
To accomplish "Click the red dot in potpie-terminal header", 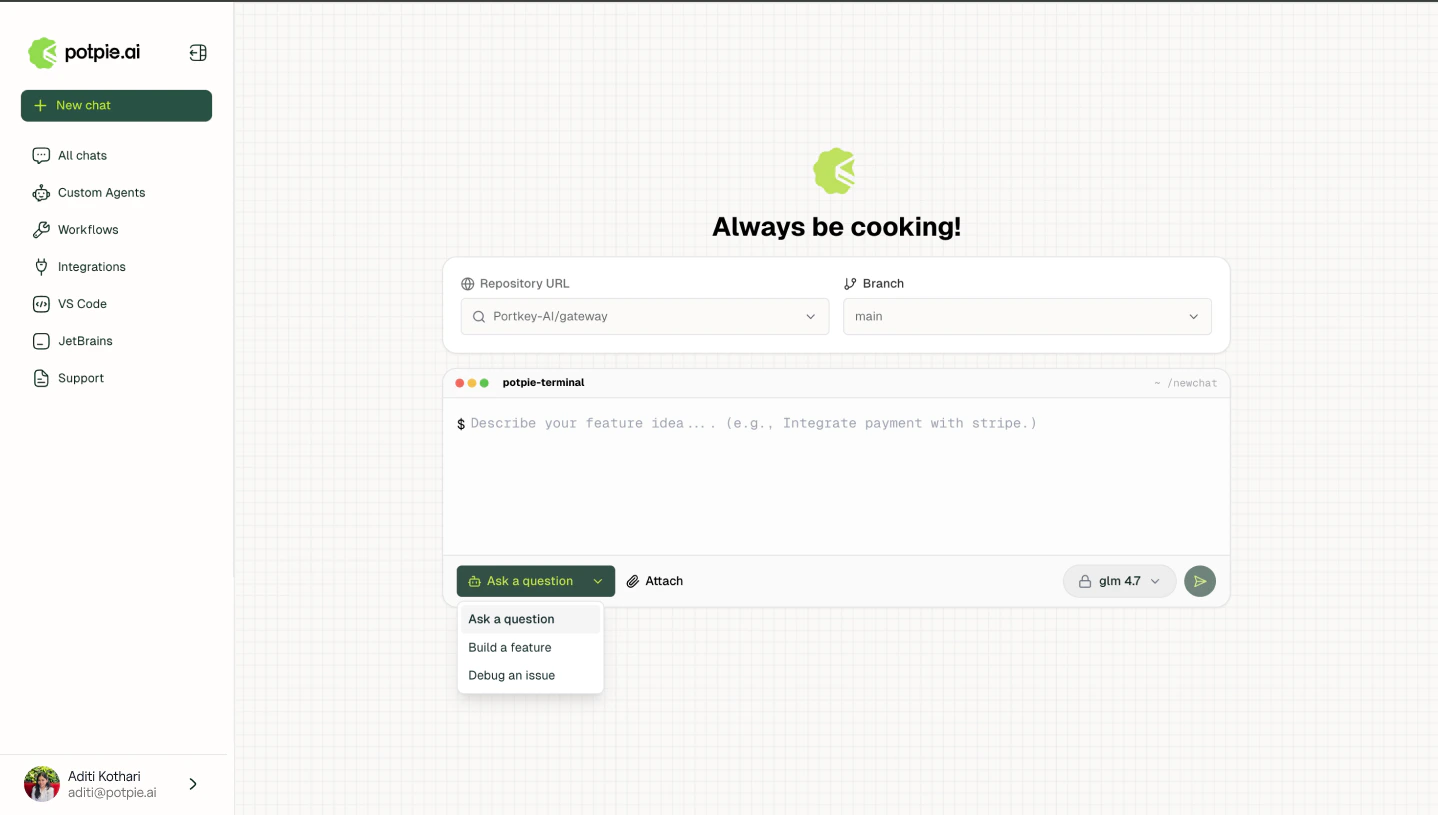I will [460, 383].
